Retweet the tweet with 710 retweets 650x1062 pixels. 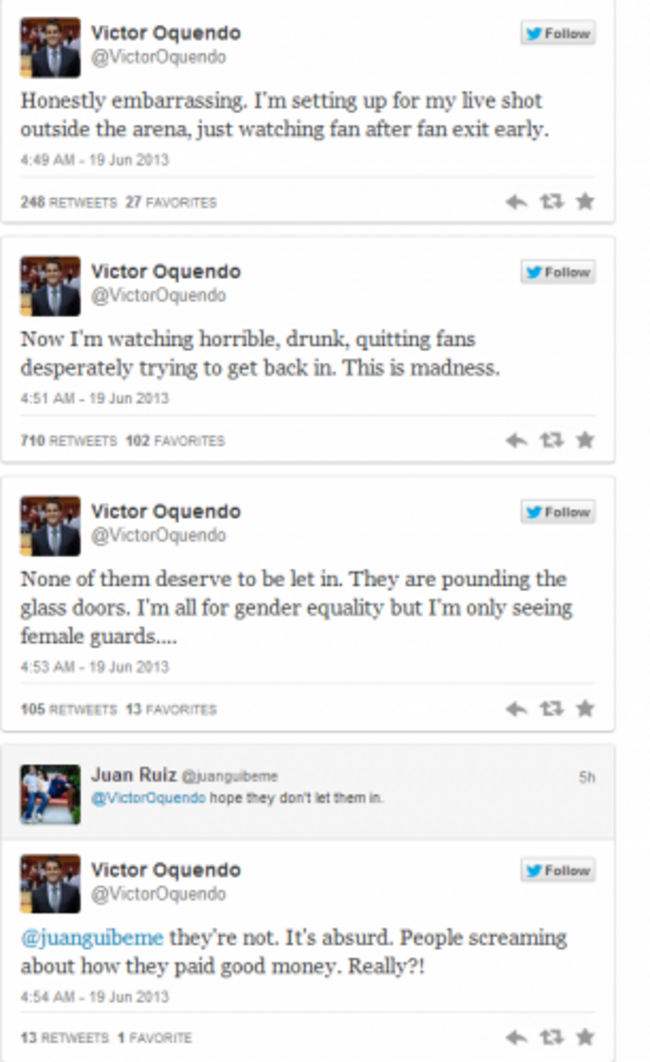pyautogui.click(x=551, y=440)
